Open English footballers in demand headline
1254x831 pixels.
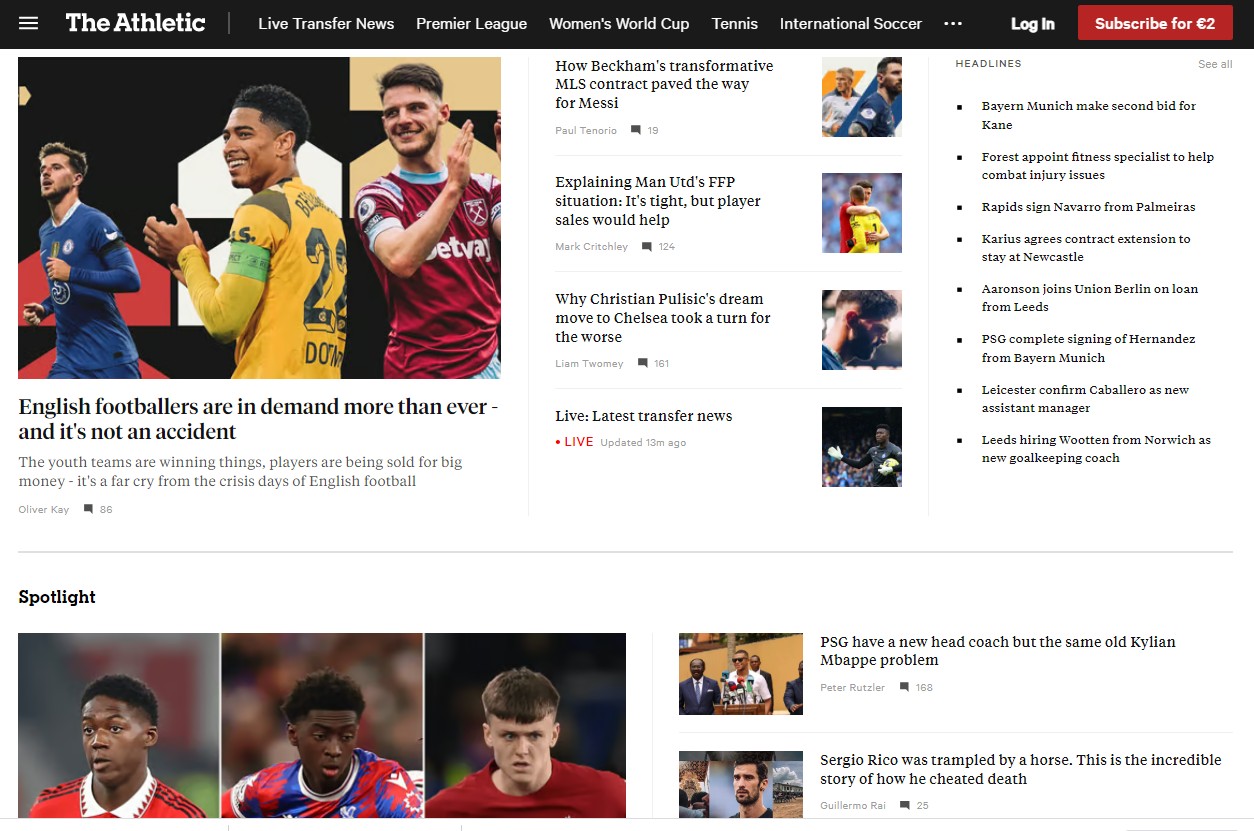[x=258, y=419]
